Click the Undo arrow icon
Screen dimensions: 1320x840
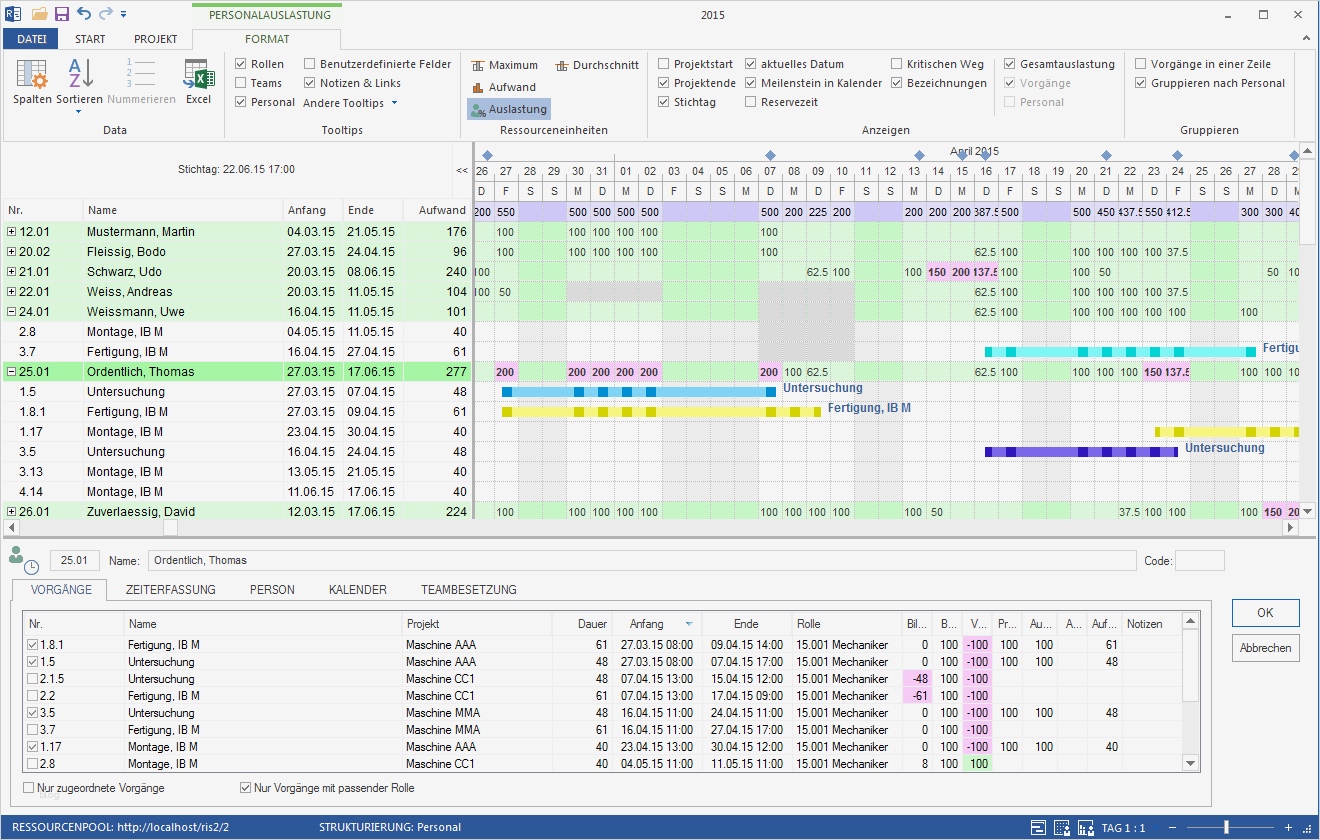pos(83,14)
